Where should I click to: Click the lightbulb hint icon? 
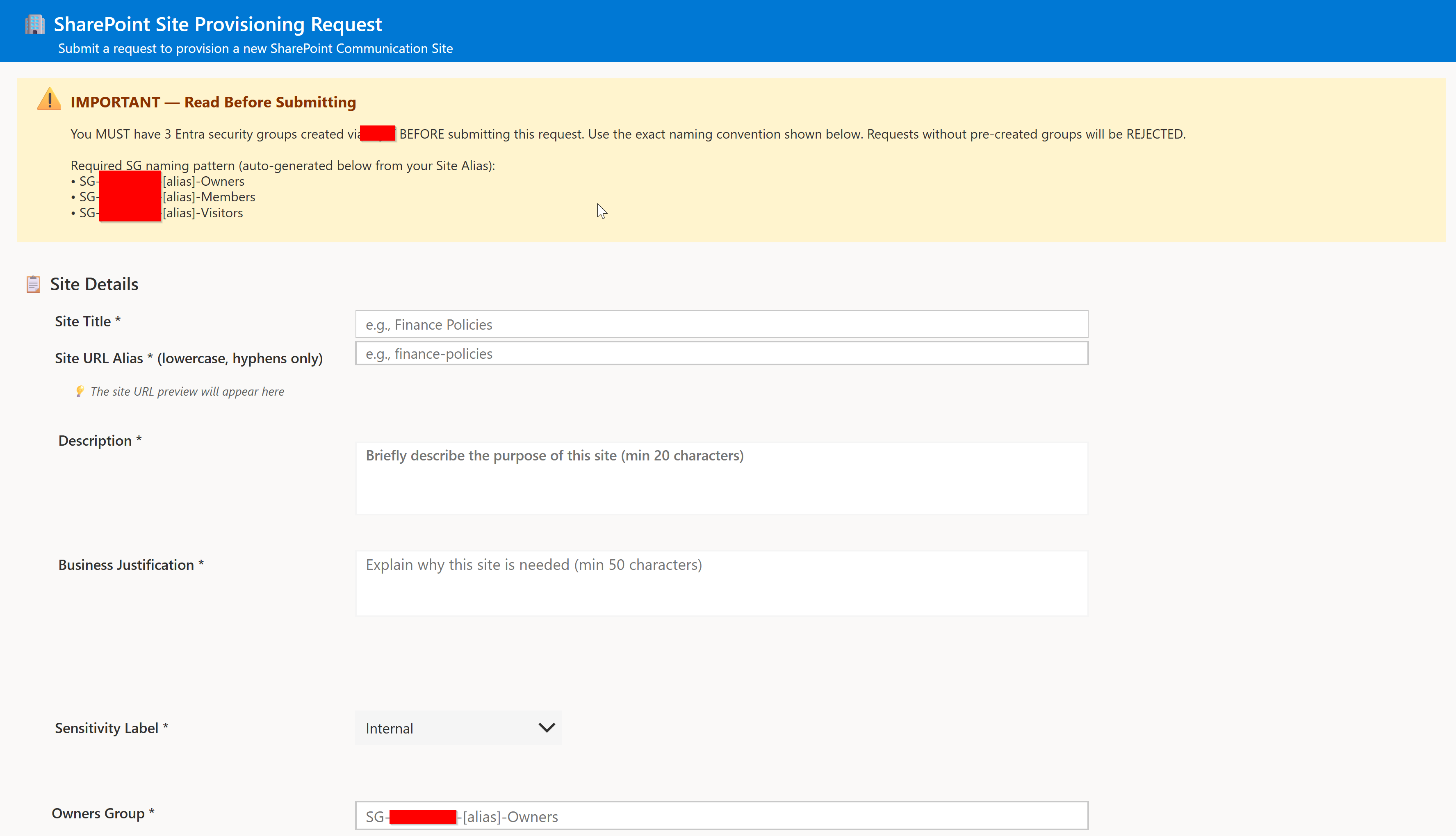coord(80,392)
